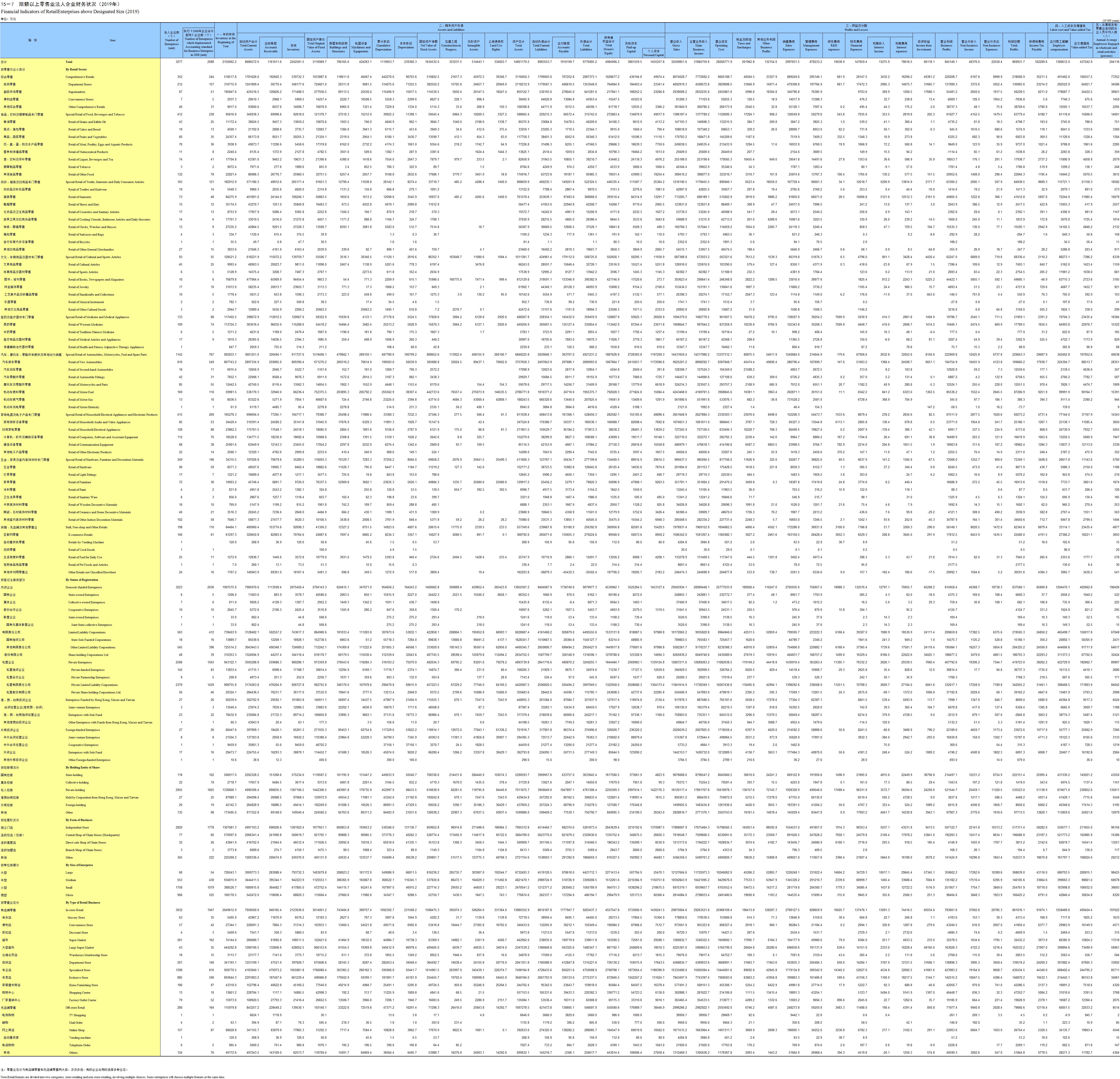Click "Central Shop of Chain Stores (Headquarter)"

93,835
